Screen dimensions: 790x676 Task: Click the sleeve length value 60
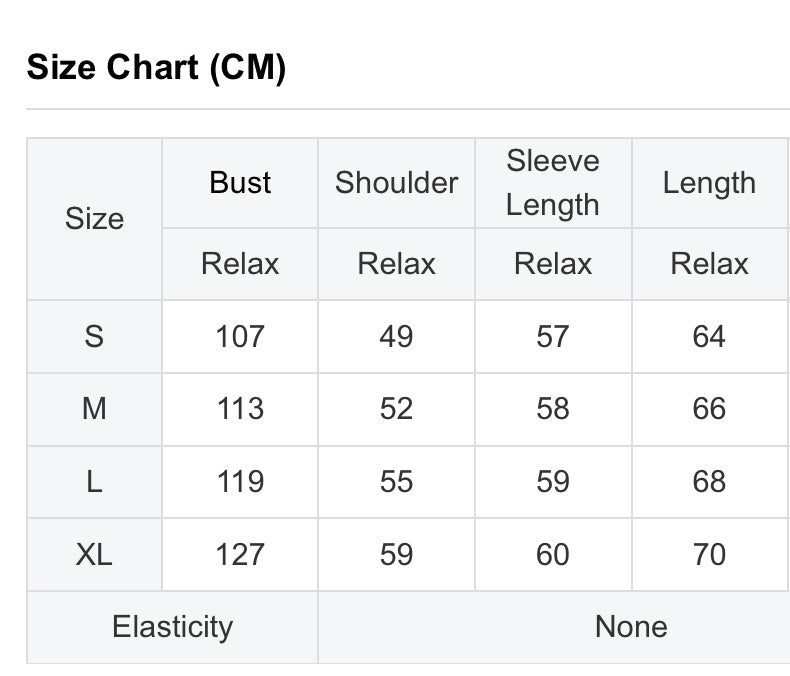coord(553,554)
